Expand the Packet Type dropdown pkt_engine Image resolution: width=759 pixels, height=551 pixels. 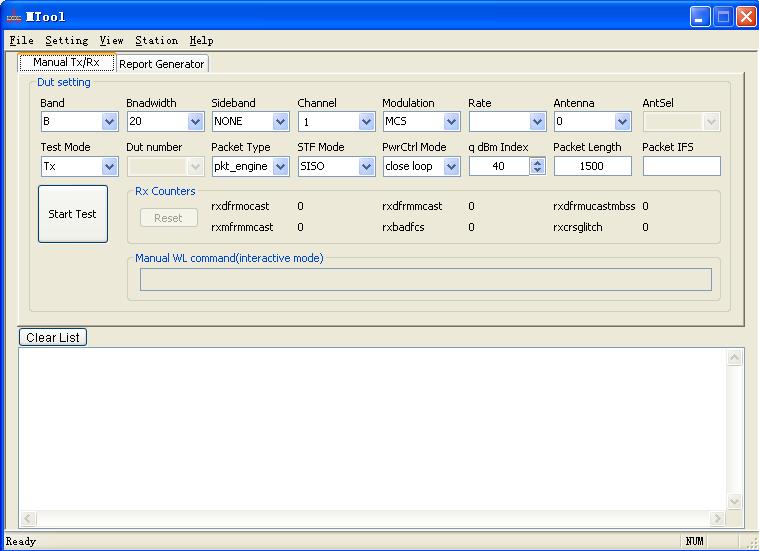281,167
